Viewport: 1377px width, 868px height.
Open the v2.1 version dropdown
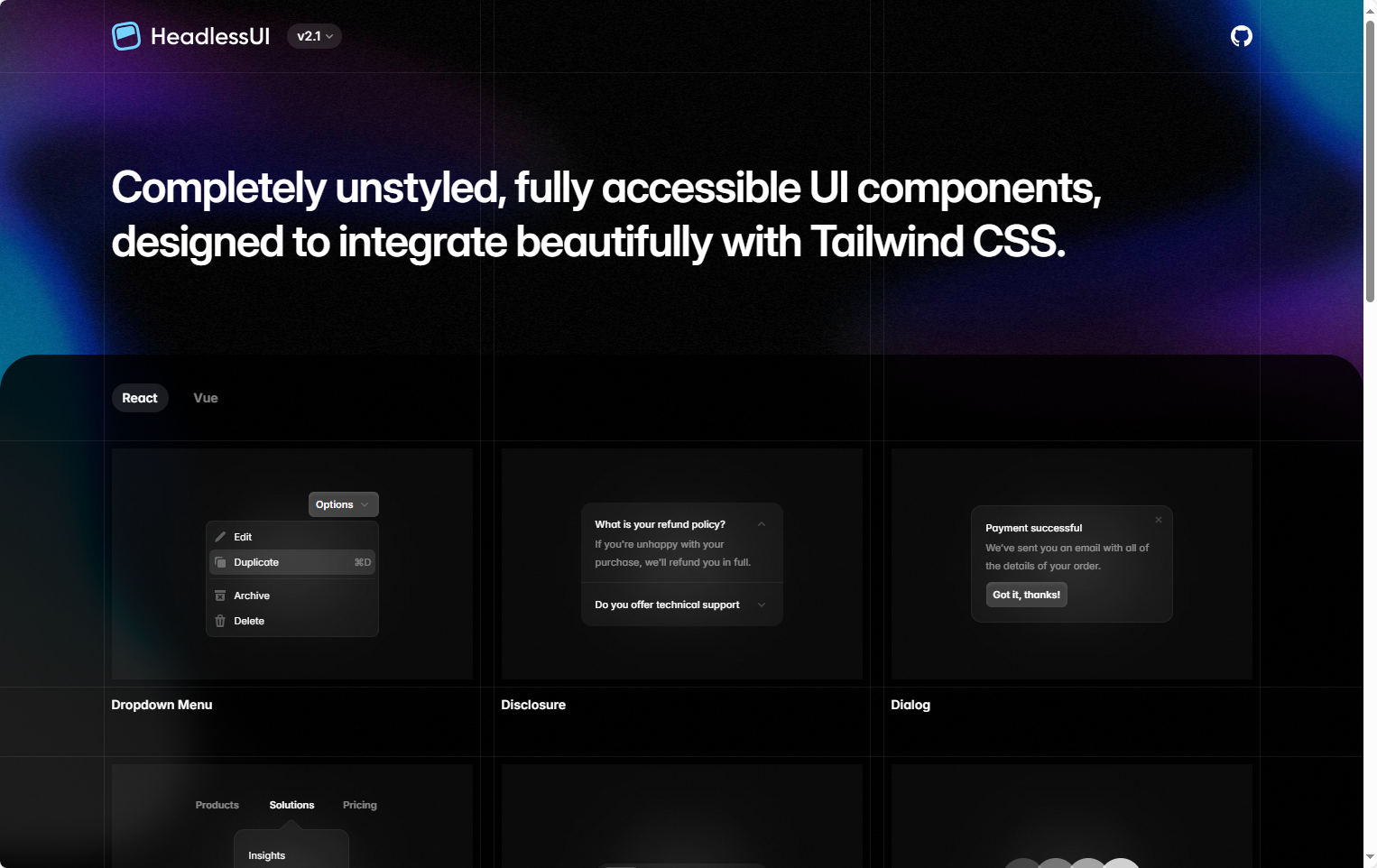314,36
